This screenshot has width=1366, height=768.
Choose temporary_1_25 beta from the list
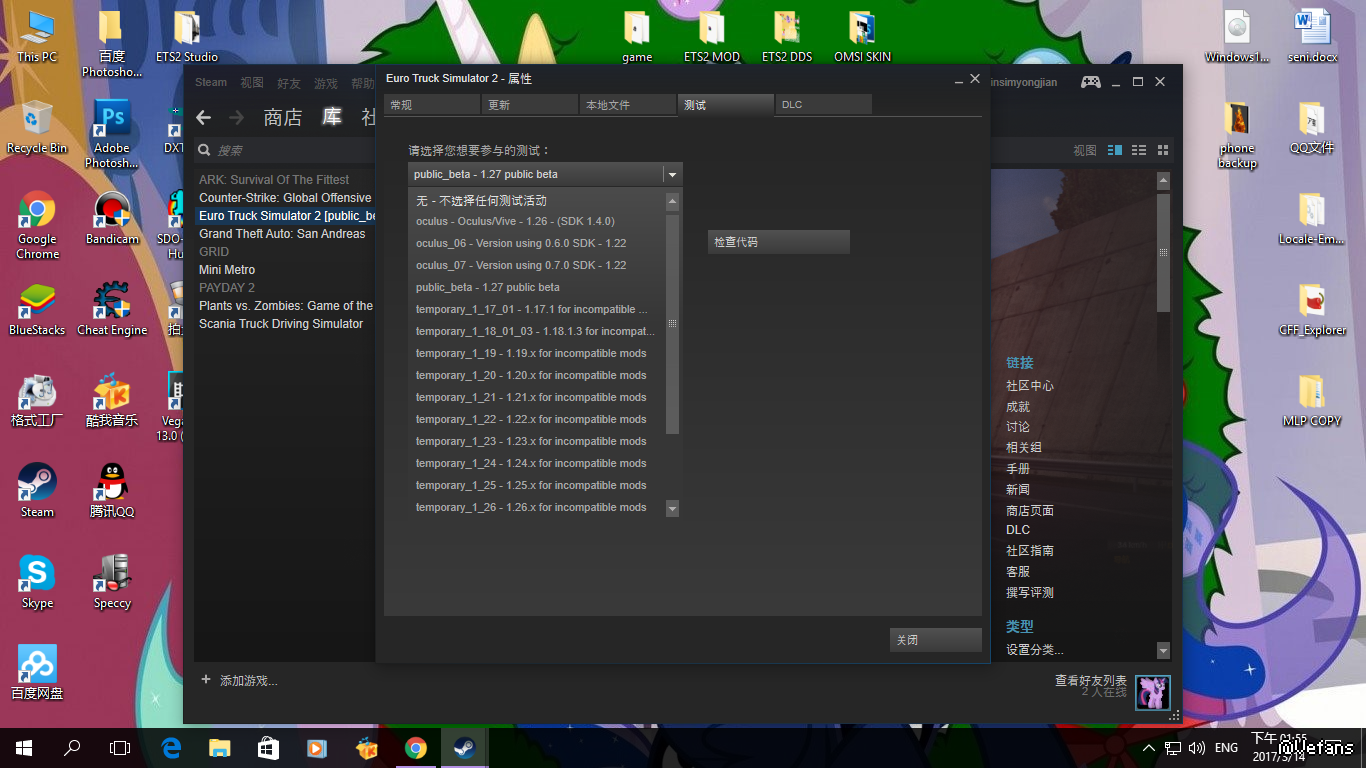pos(531,486)
